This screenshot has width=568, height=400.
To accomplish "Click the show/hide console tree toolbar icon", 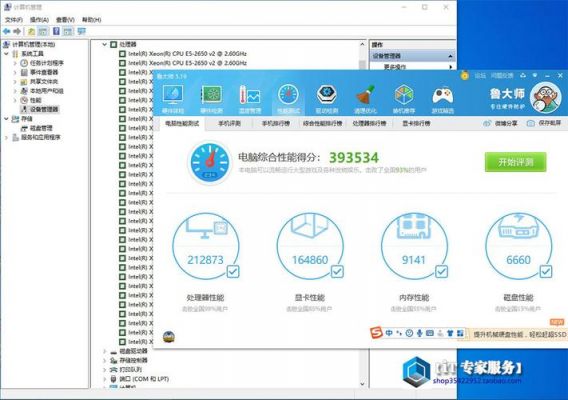I will pyautogui.click(x=43, y=32).
